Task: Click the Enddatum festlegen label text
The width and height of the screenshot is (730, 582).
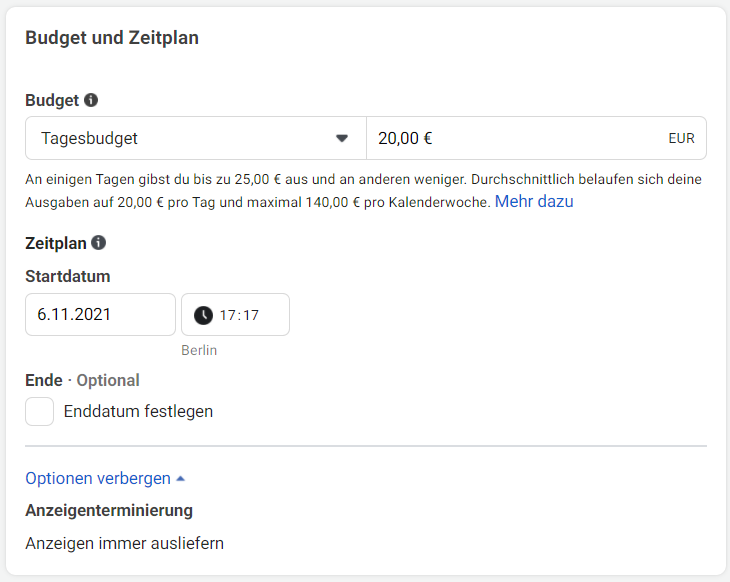Action: [x=138, y=411]
